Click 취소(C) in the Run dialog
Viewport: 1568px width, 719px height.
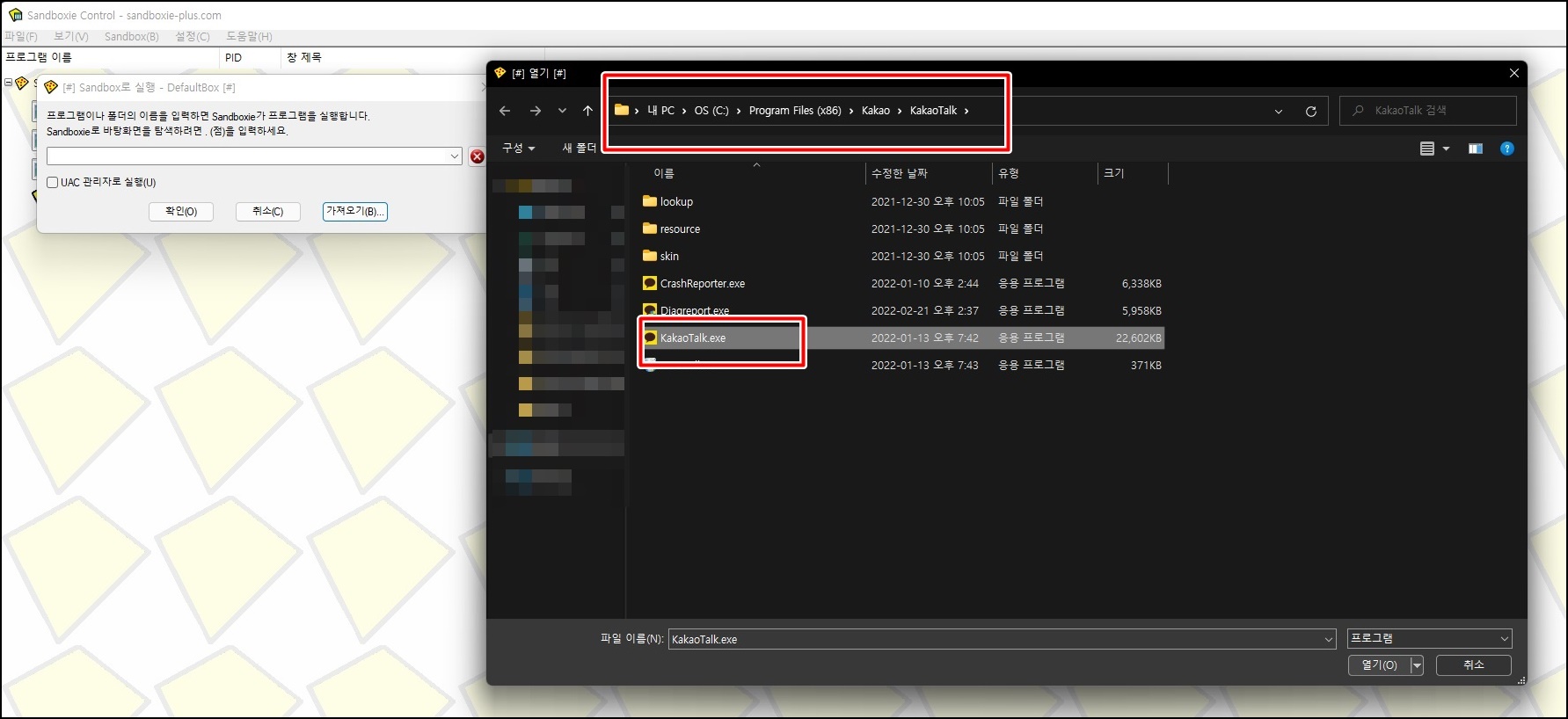coord(267,212)
